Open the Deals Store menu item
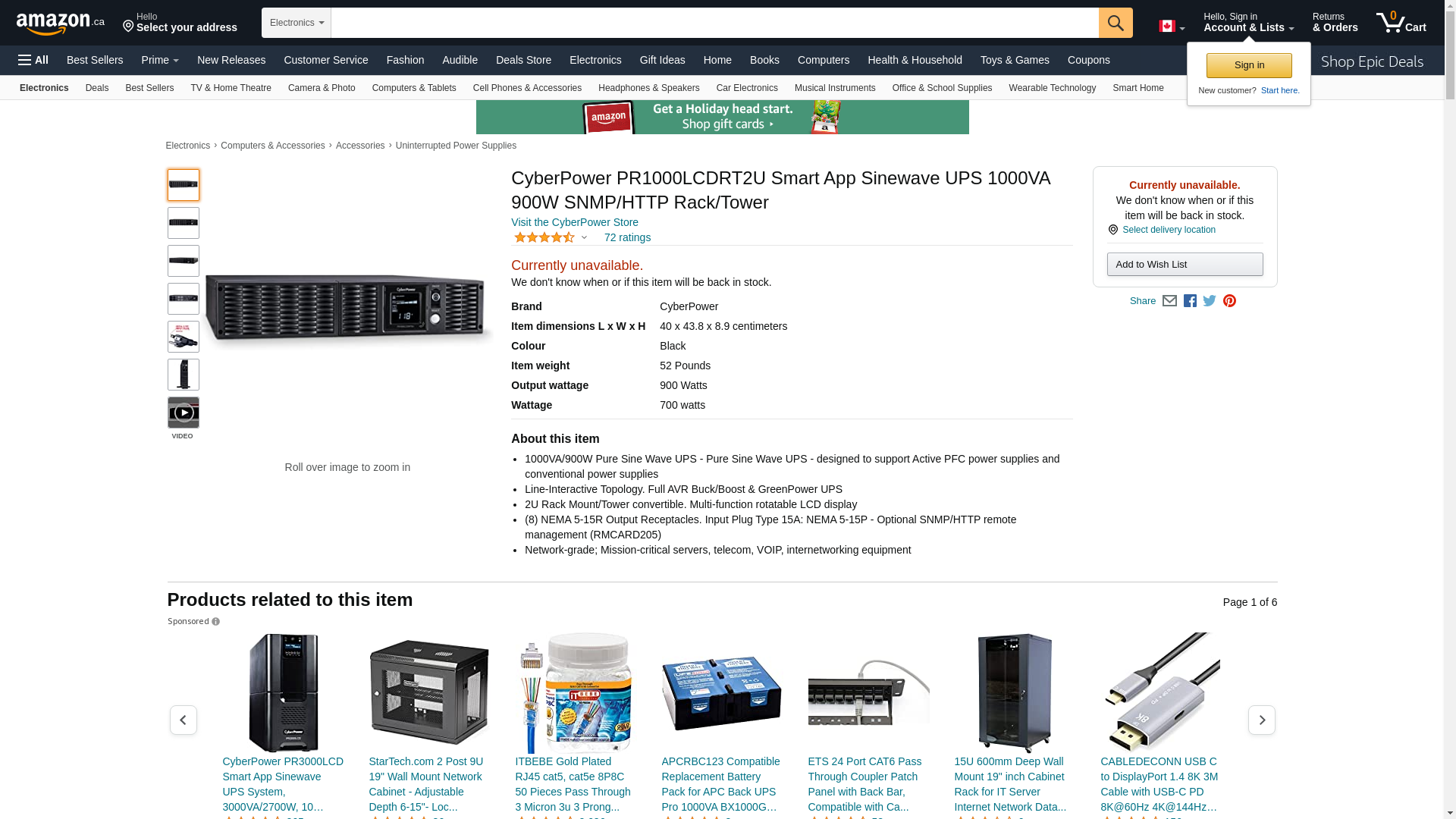Viewport: 1456px width, 819px height. coord(523,60)
